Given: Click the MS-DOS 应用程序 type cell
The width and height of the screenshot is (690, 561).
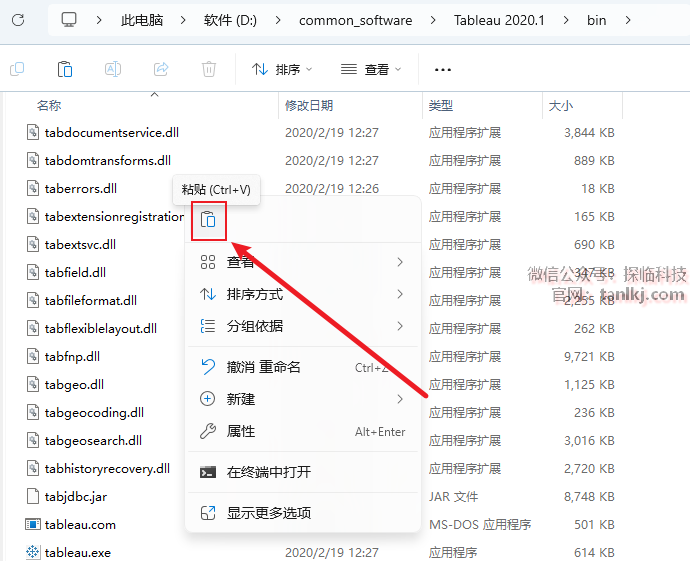Looking at the screenshot, I should click(480, 524).
